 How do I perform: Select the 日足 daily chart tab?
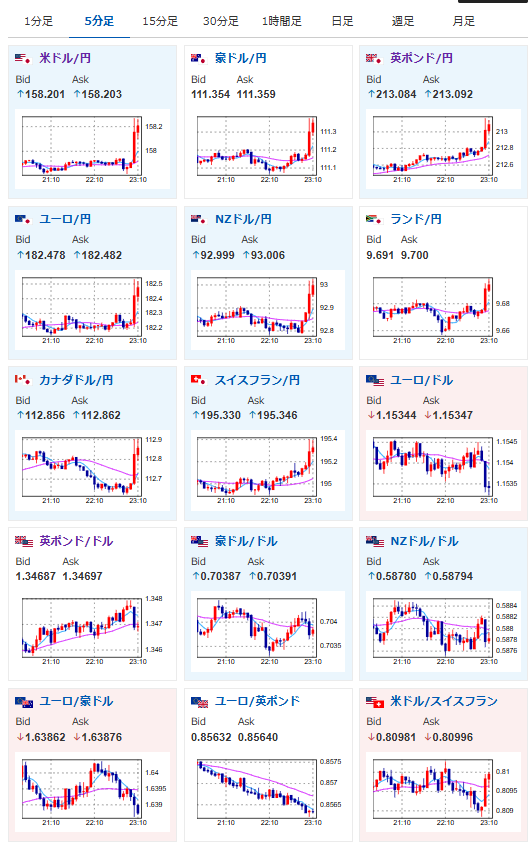click(x=342, y=22)
